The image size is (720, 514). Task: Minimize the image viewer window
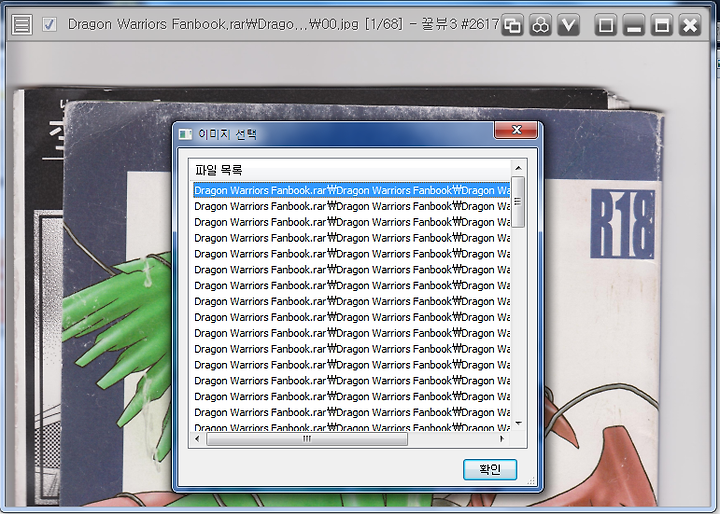click(x=634, y=25)
